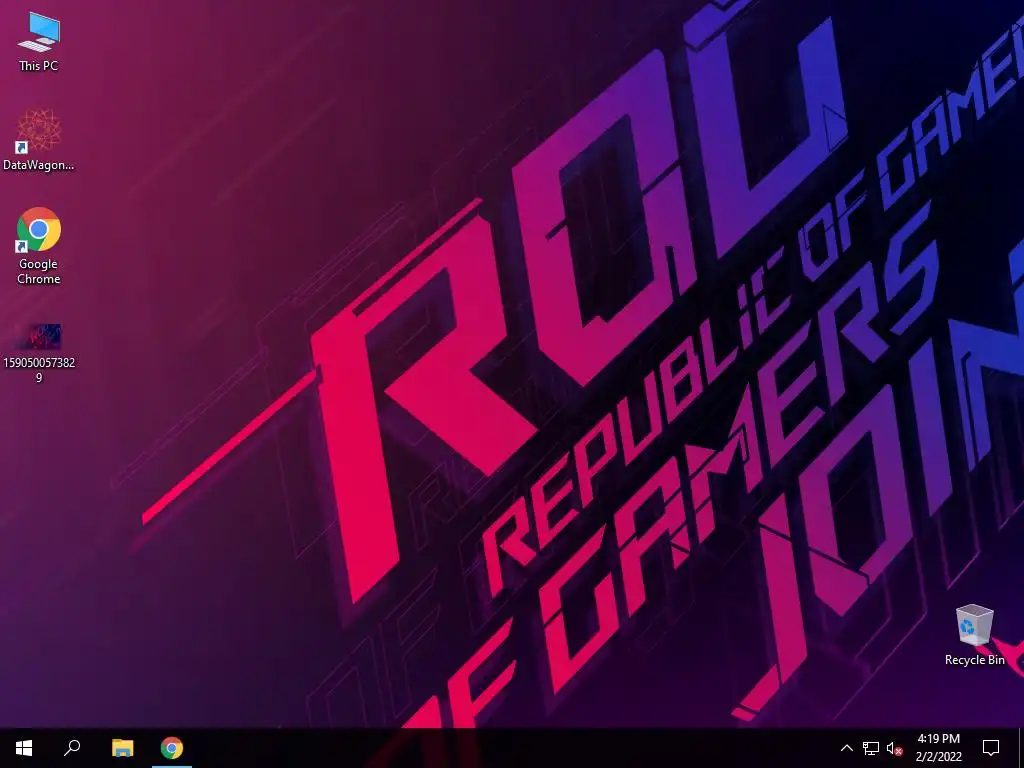Select the DataWagon desktop shortcut
The height and width of the screenshot is (768, 1024).
(x=39, y=140)
